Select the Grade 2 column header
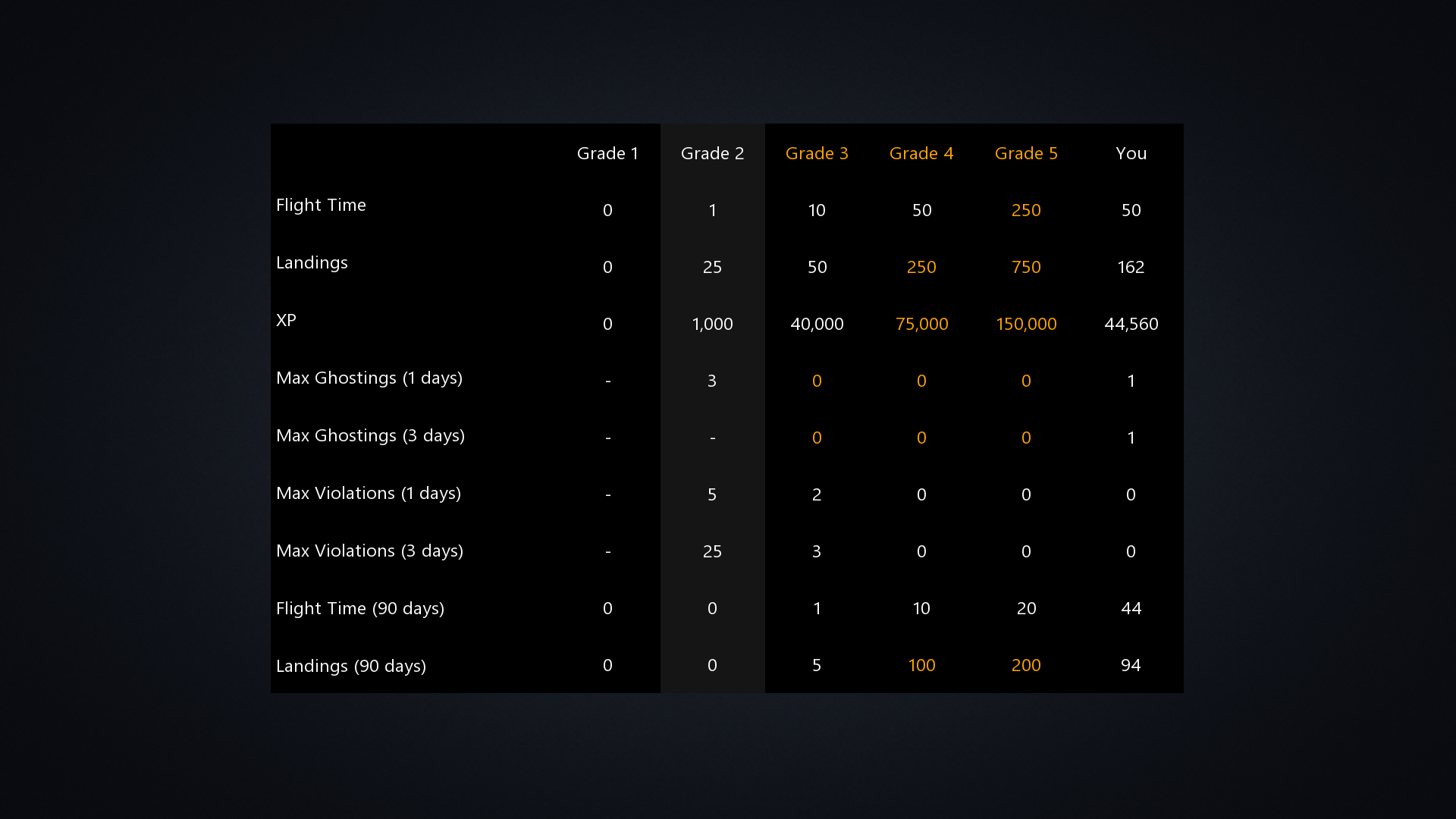This screenshot has width=1456, height=819. pyautogui.click(x=712, y=153)
